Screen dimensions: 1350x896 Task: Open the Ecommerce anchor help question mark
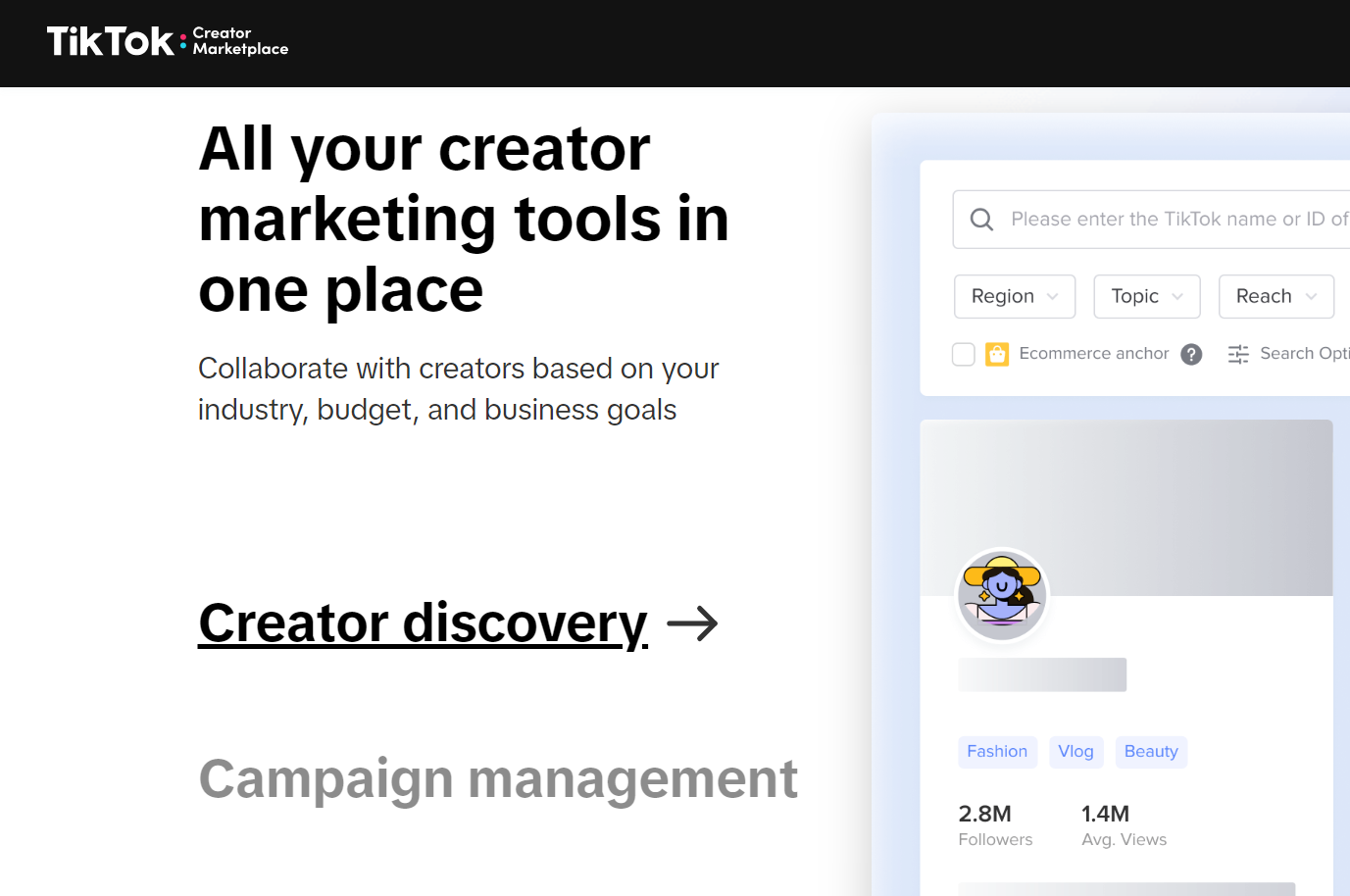1191,354
